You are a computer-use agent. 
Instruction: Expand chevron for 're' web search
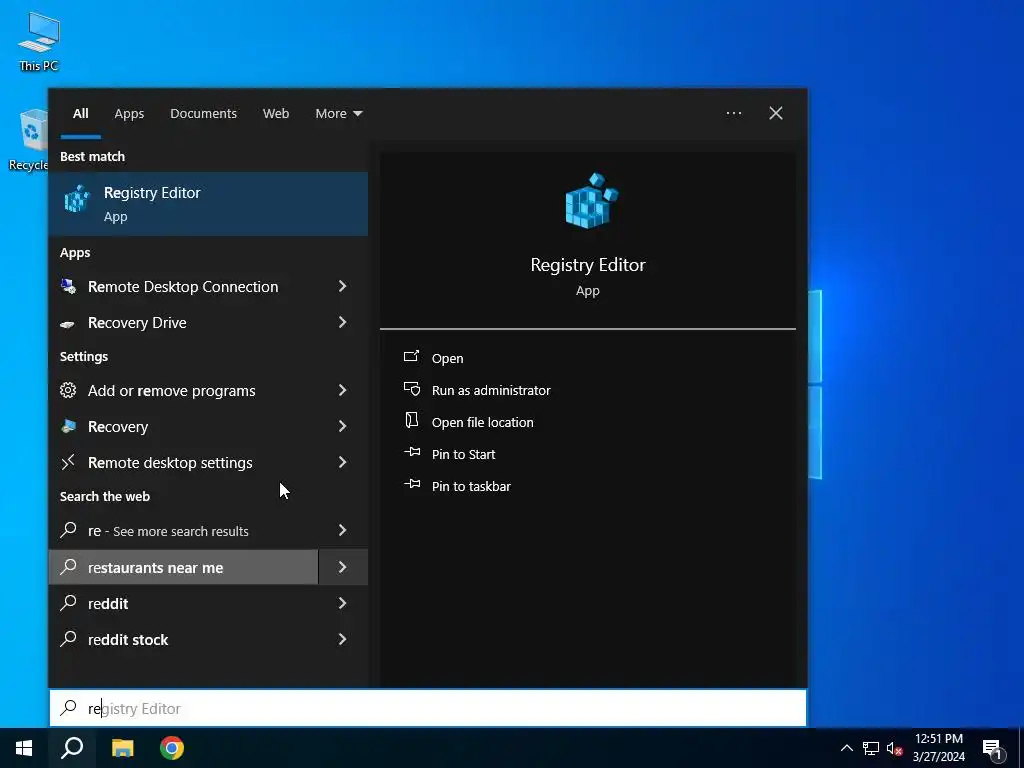pos(342,530)
